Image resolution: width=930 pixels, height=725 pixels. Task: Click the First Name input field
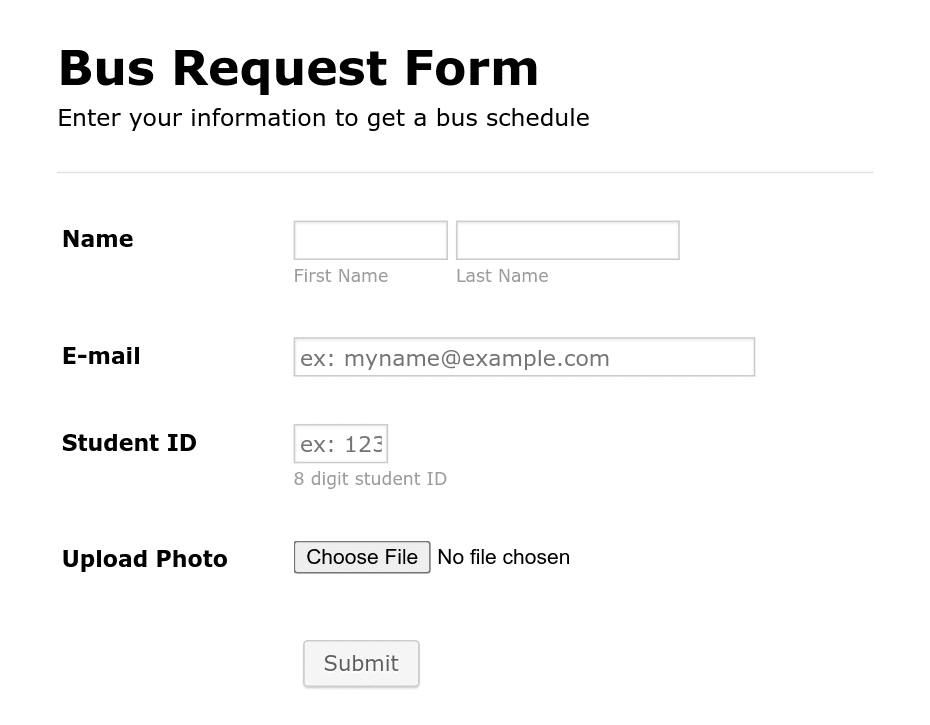coord(370,240)
